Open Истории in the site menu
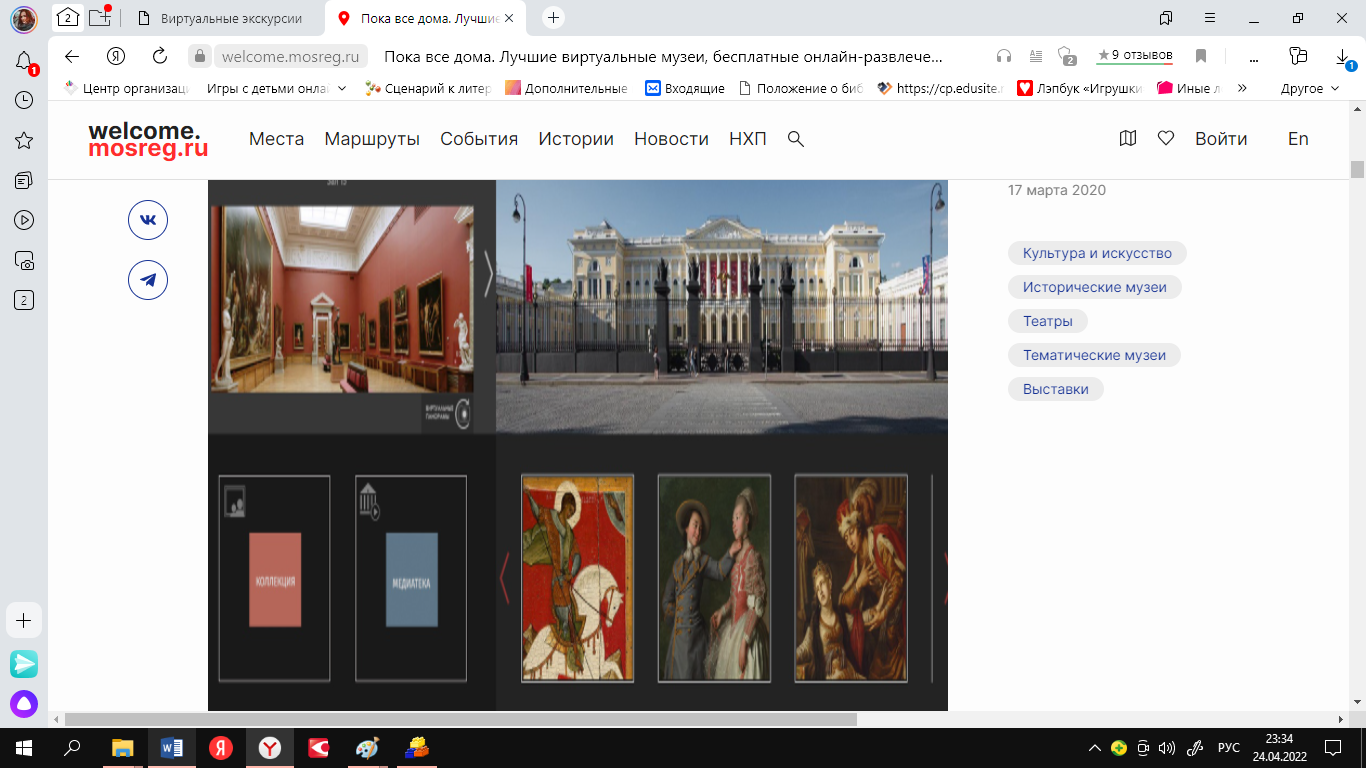Viewport: 1366px width, 768px height. [x=576, y=139]
